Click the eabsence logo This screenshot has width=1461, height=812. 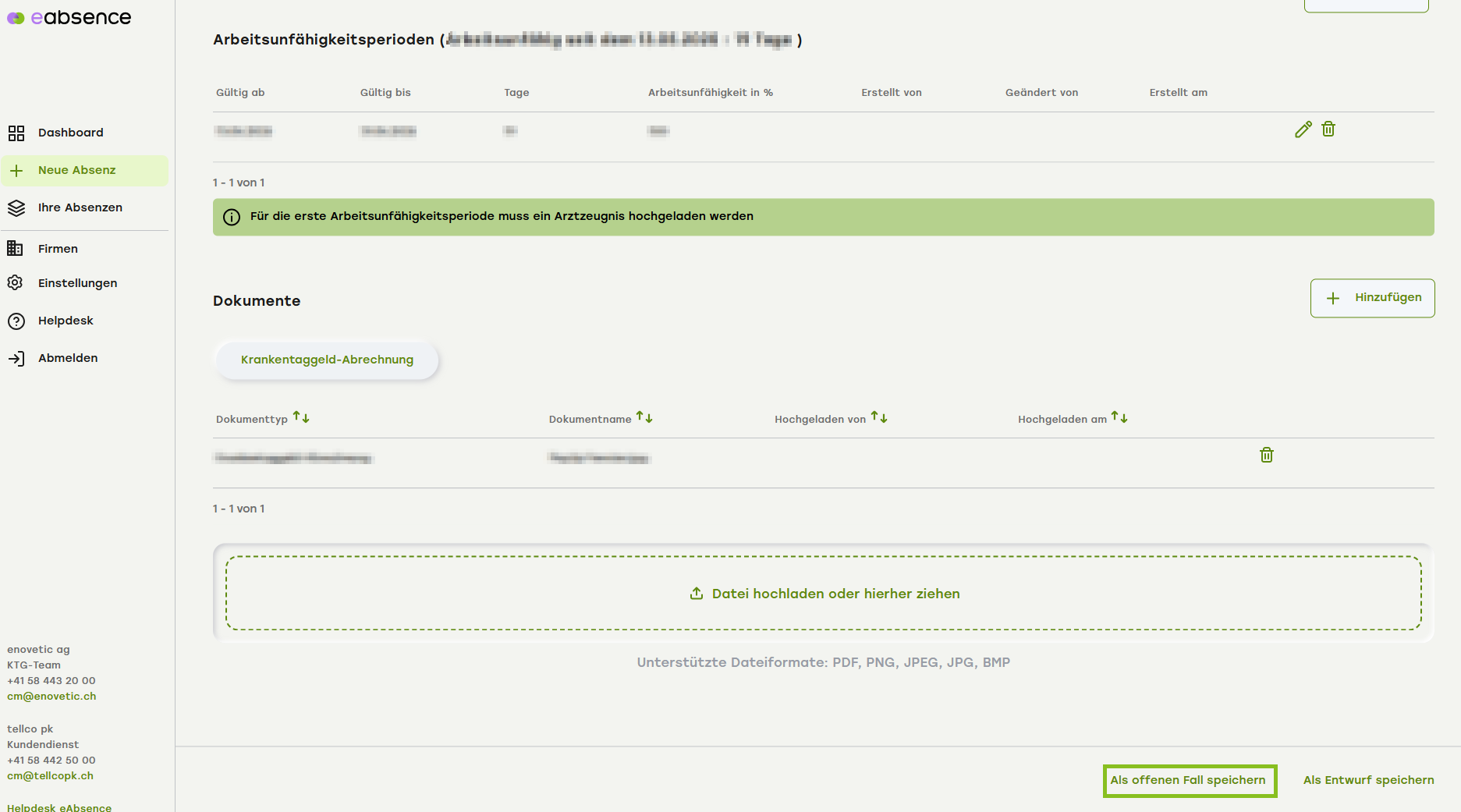69,18
